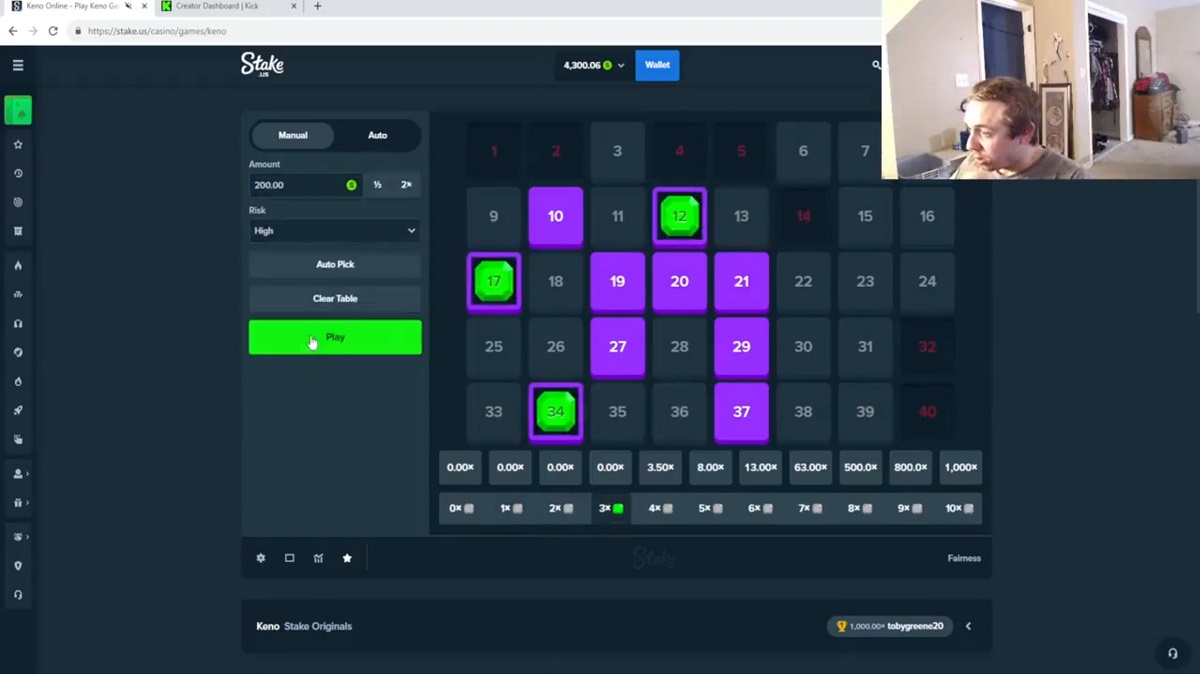
Task: Click the search icon in the Stake header
Action: point(876,65)
